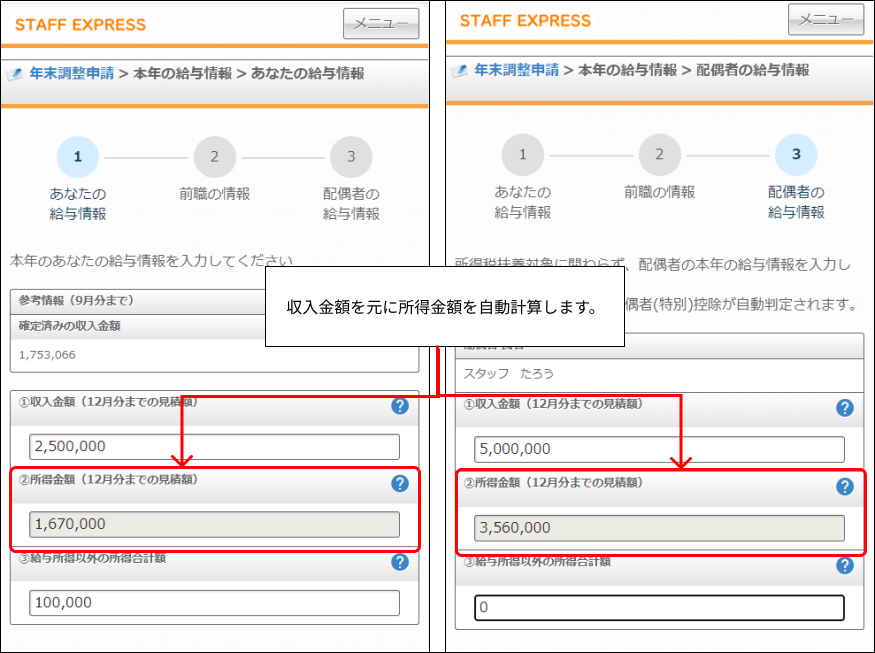Click the grayed field showing 1,670,000
This screenshot has height=653, width=875.
point(214,524)
